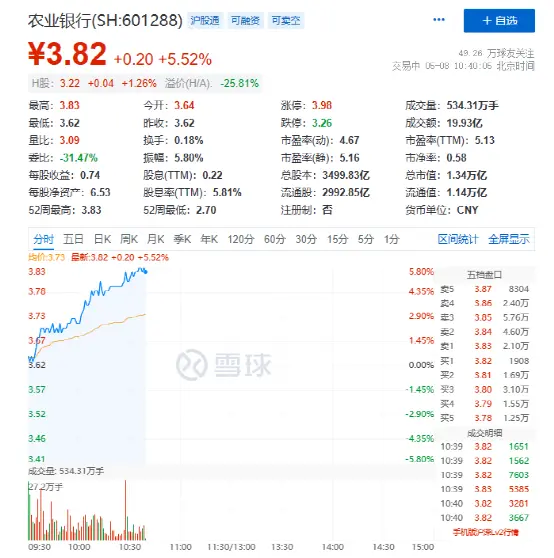This screenshot has height=558, width=554.
Task: Click the 市盈率(TTM) value 5.13
Action: pos(485,140)
